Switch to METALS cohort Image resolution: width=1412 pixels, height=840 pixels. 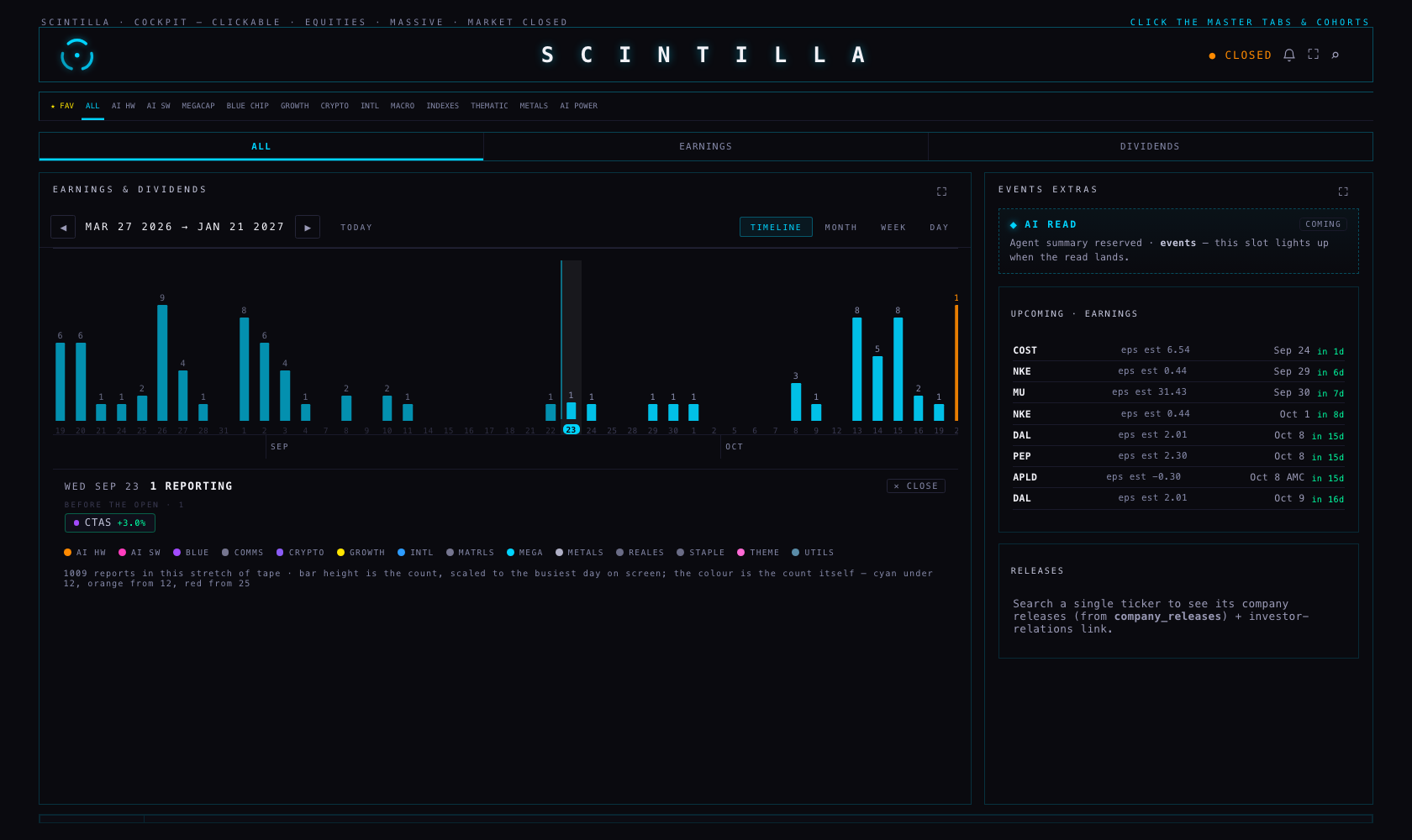[x=534, y=106]
